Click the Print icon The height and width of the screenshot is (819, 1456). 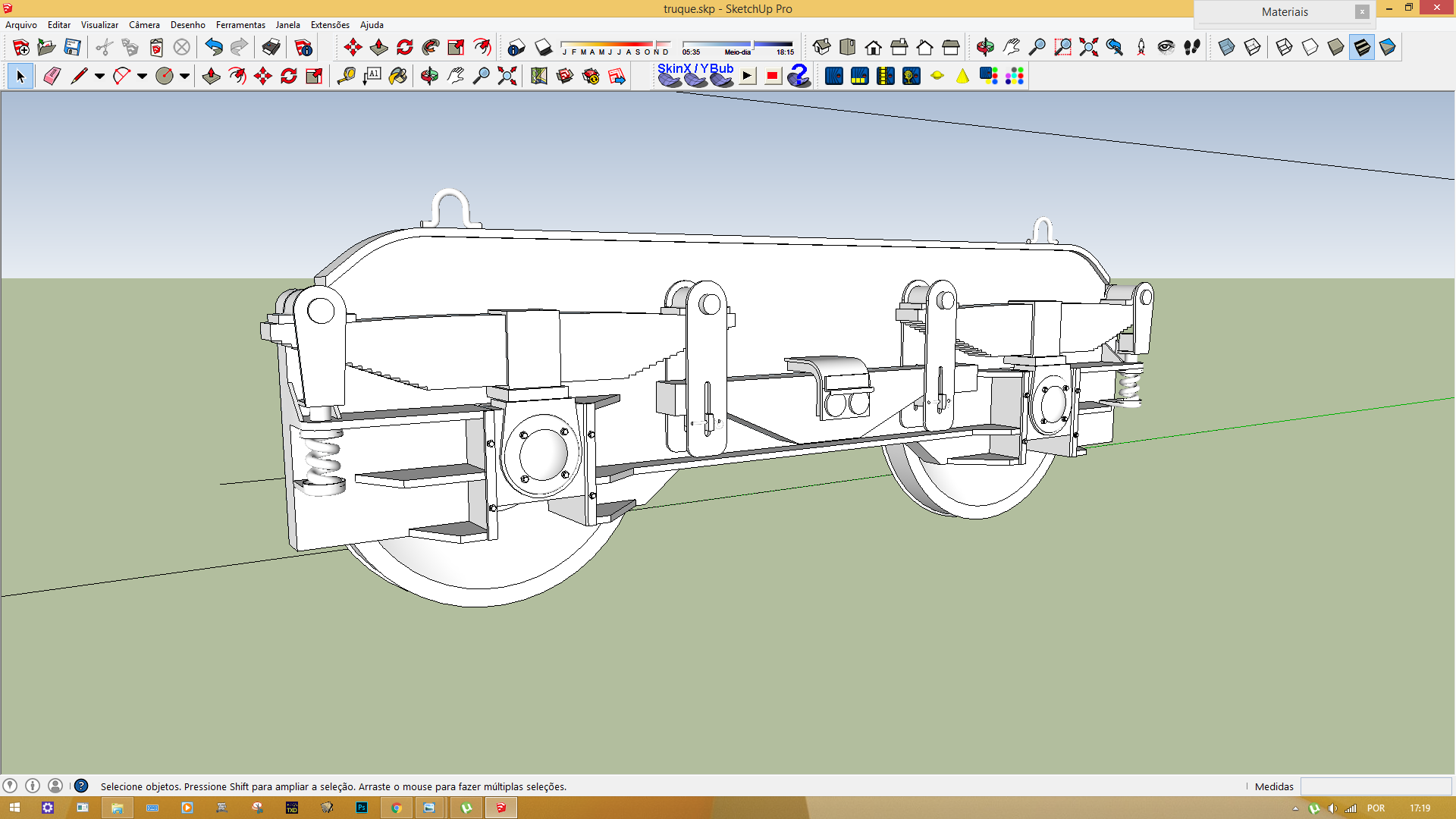point(271,47)
